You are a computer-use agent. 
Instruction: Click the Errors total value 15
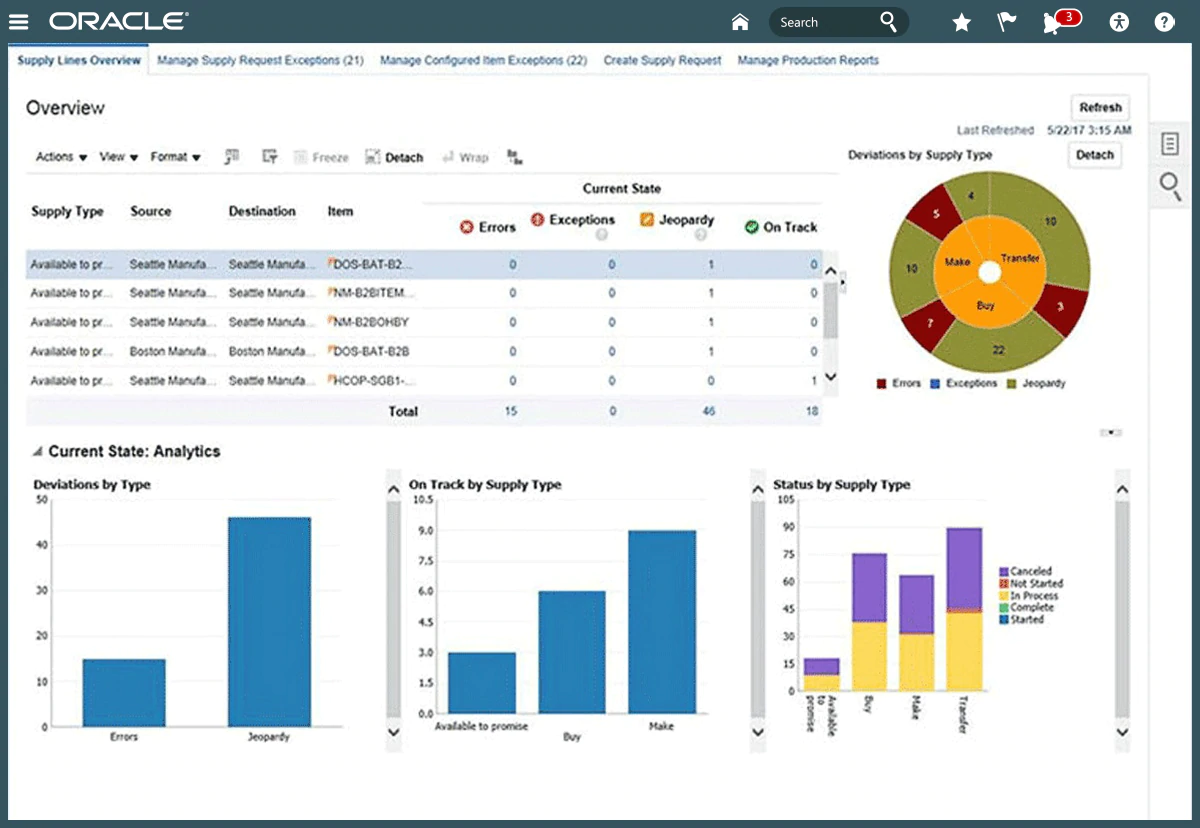pyautogui.click(x=511, y=411)
